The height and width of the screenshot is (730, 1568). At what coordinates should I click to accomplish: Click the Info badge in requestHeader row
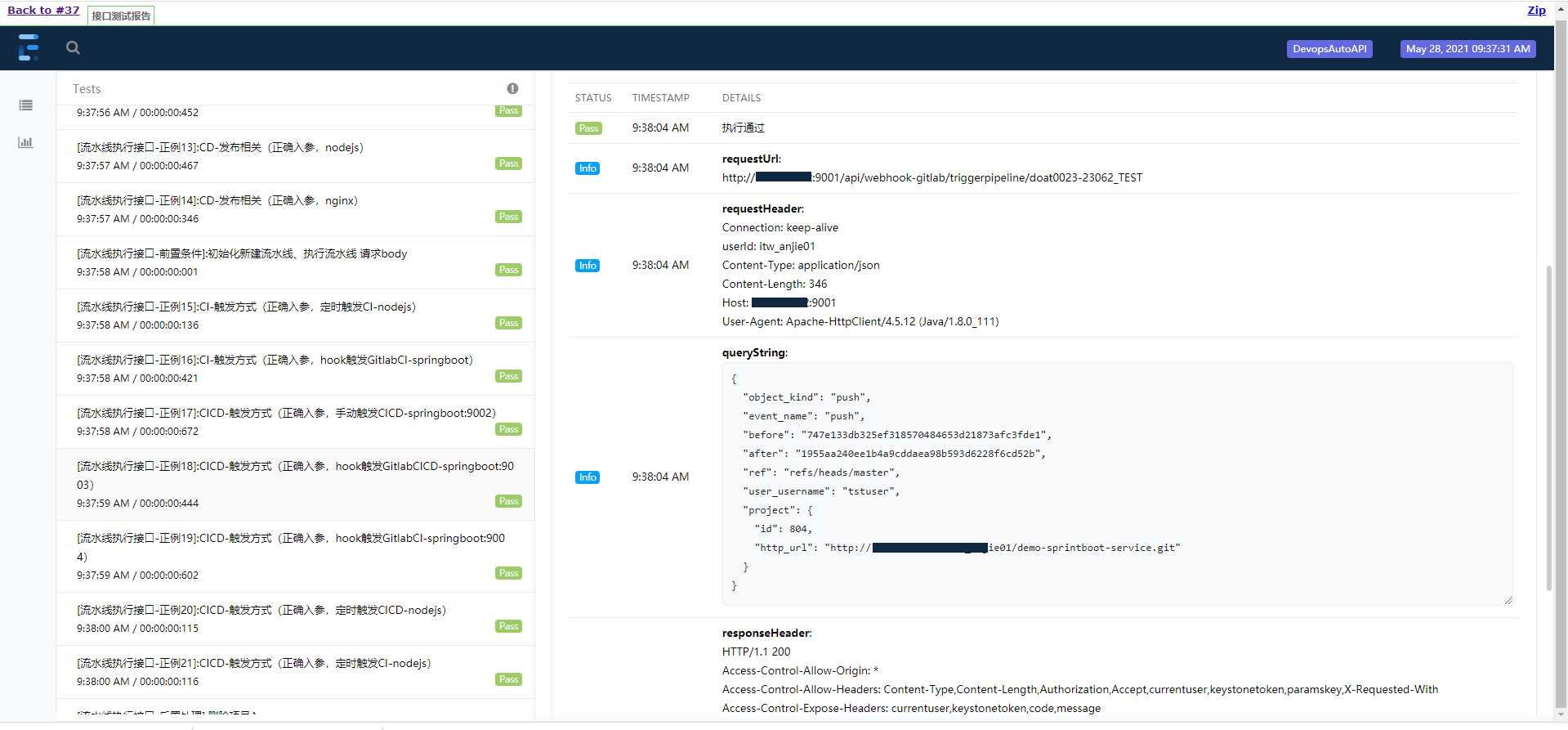(587, 266)
